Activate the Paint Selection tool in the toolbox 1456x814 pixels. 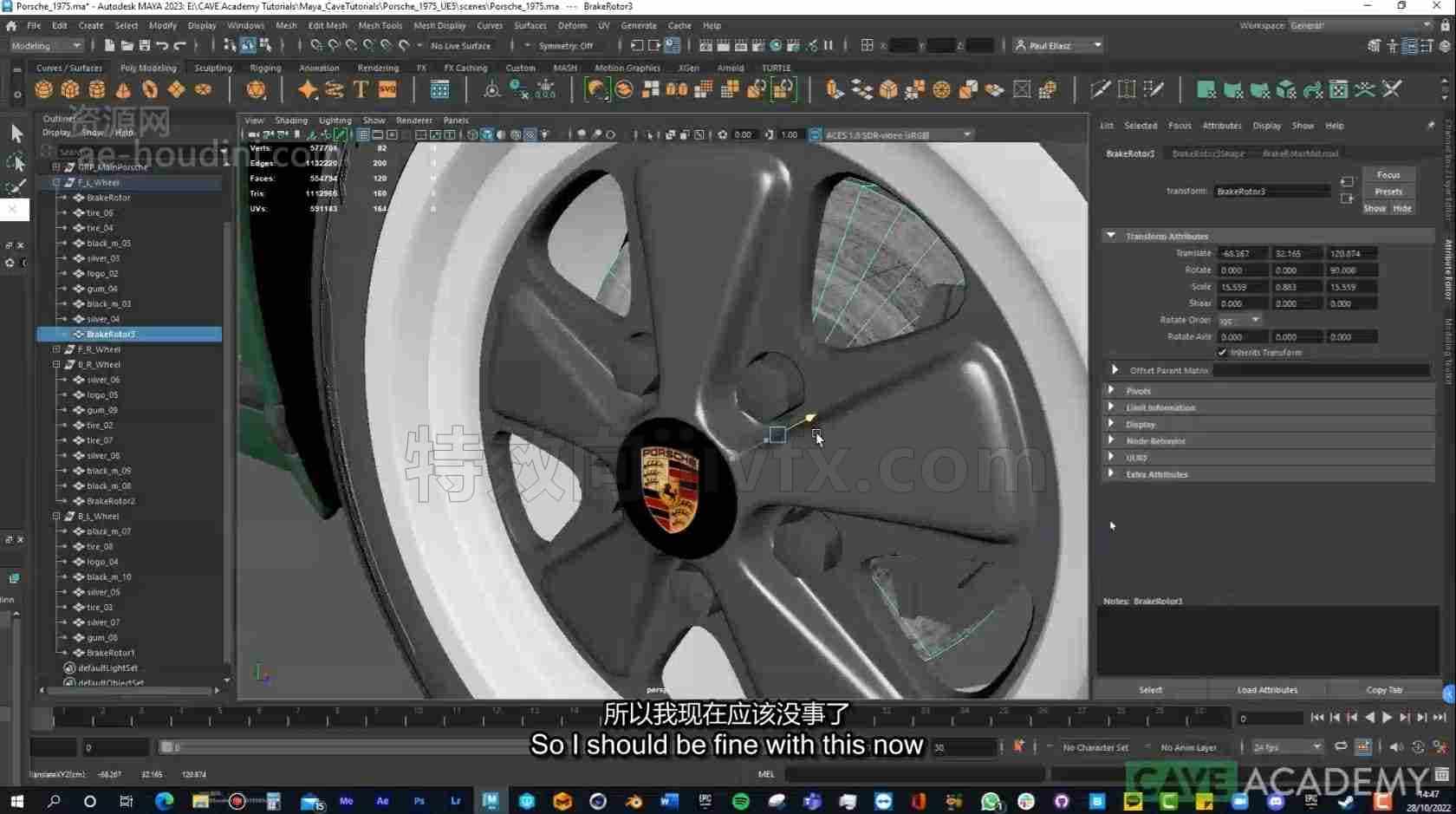tap(16, 186)
